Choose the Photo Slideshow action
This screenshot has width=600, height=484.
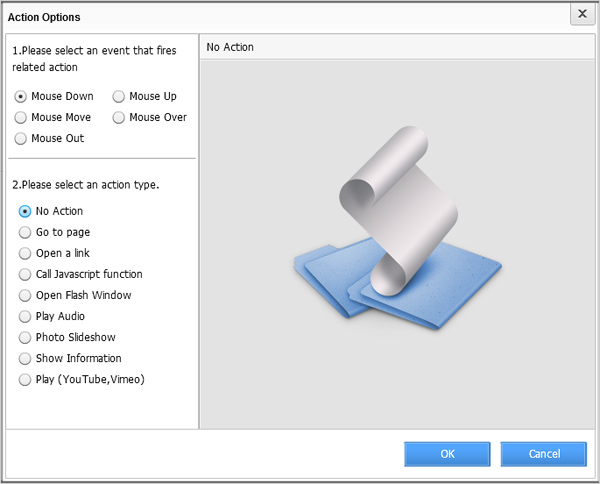tap(25, 337)
